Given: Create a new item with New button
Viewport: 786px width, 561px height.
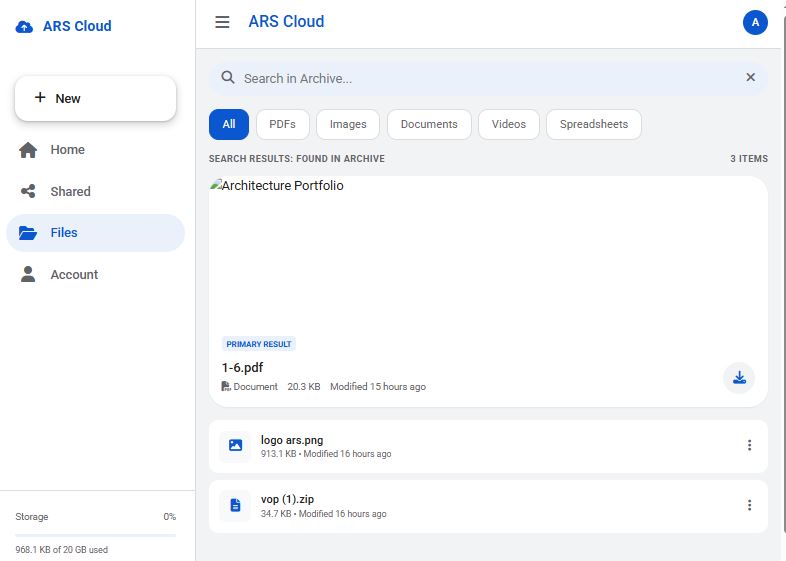Looking at the screenshot, I should tap(96, 98).
